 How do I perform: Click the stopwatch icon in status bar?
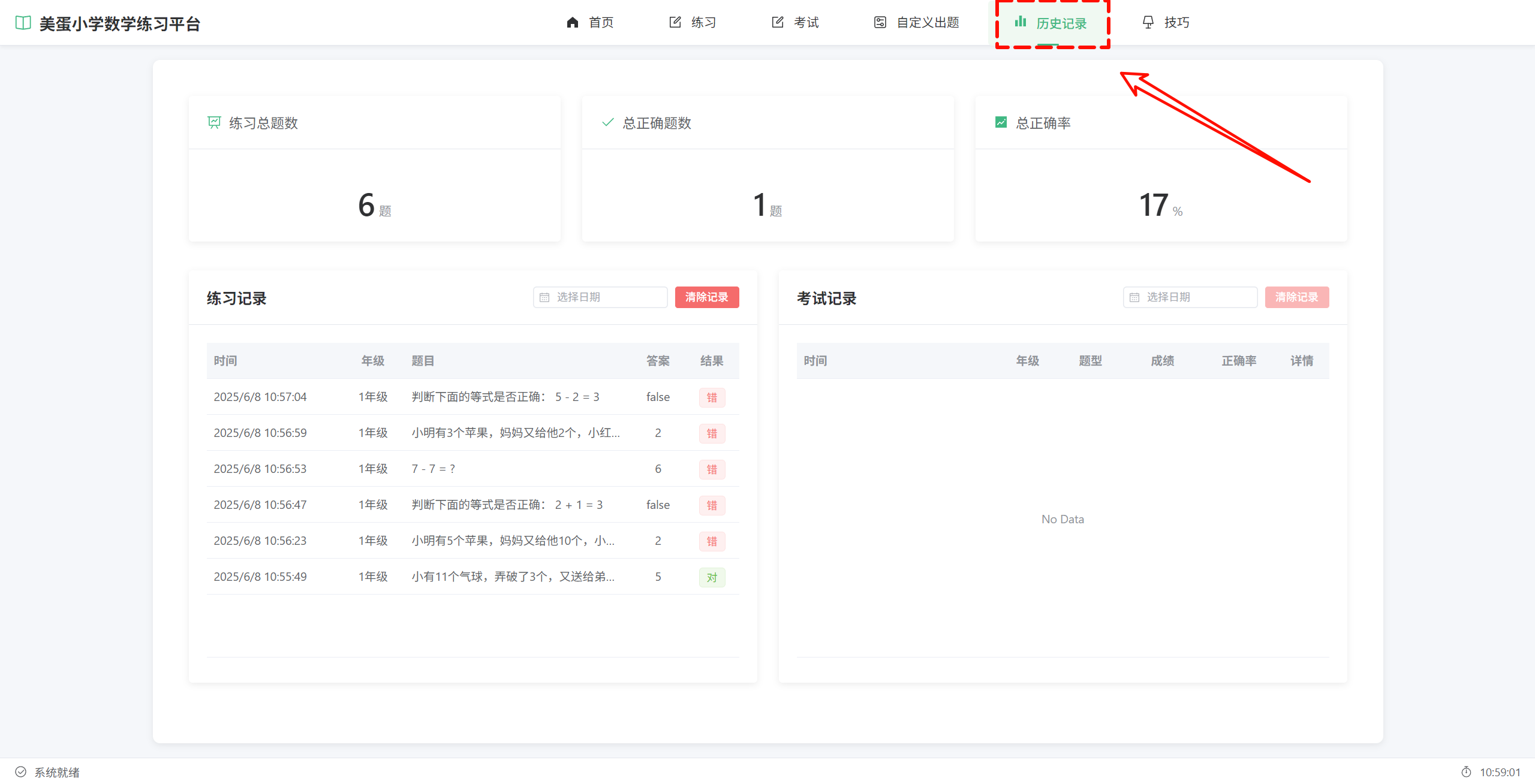(1465, 772)
